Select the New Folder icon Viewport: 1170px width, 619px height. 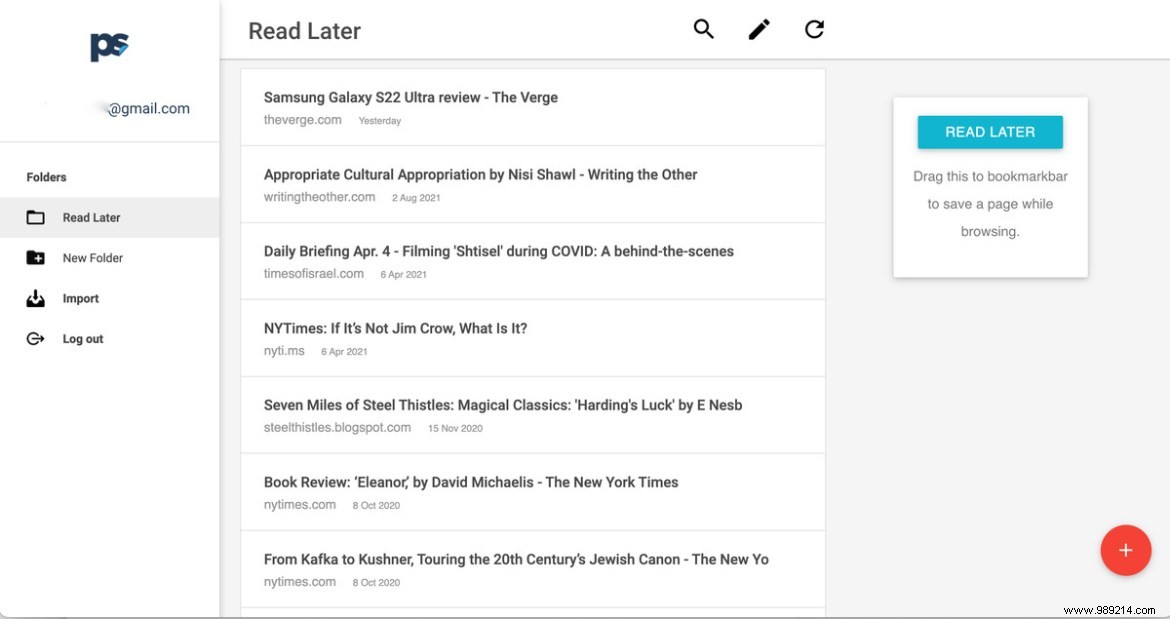(33, 257)
